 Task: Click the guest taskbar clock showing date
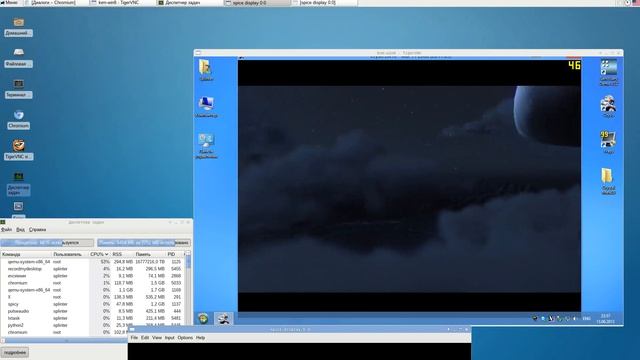(x=606, y=319)
